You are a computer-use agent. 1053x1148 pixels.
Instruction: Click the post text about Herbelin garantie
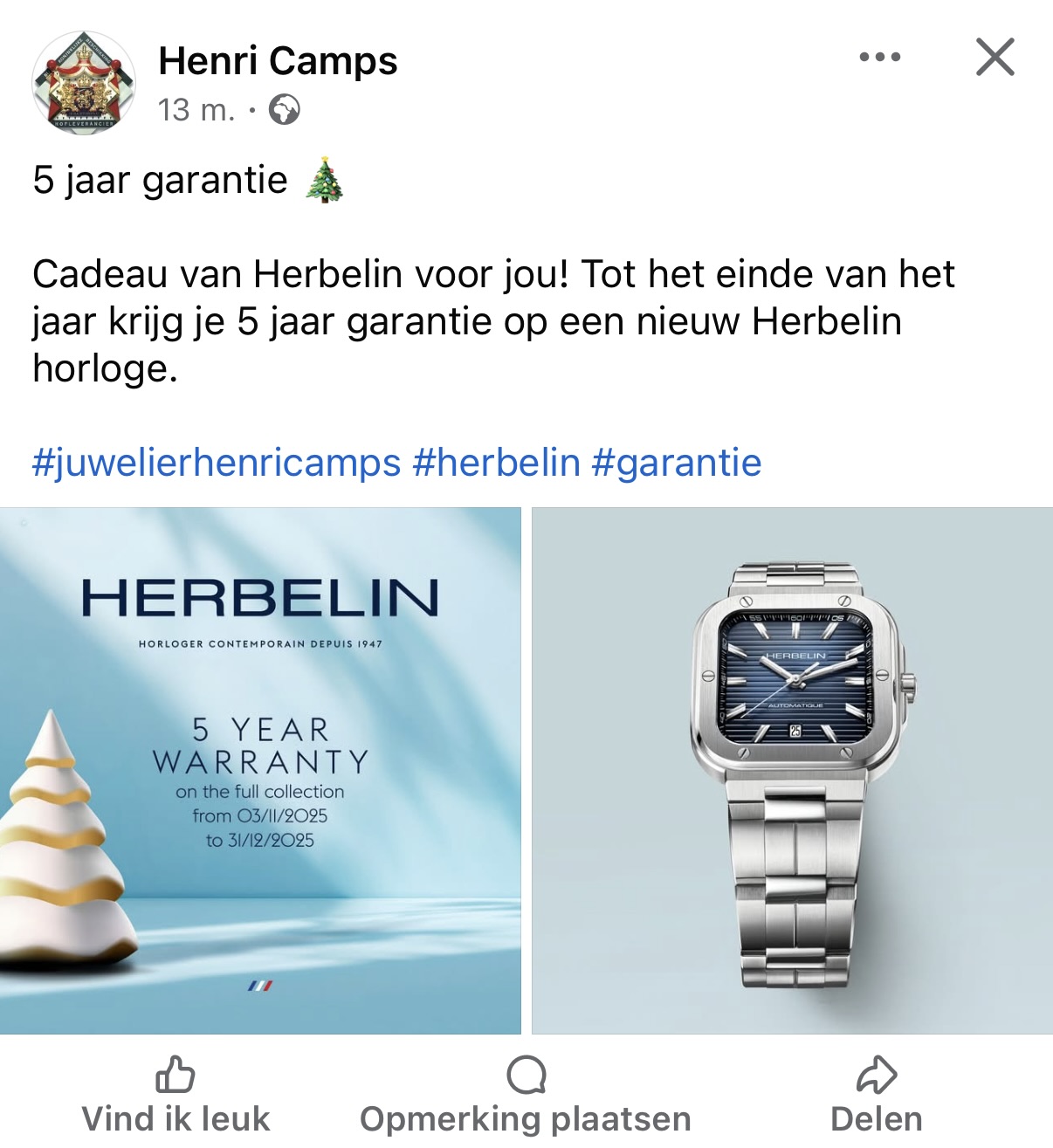(x=493, y=321)
